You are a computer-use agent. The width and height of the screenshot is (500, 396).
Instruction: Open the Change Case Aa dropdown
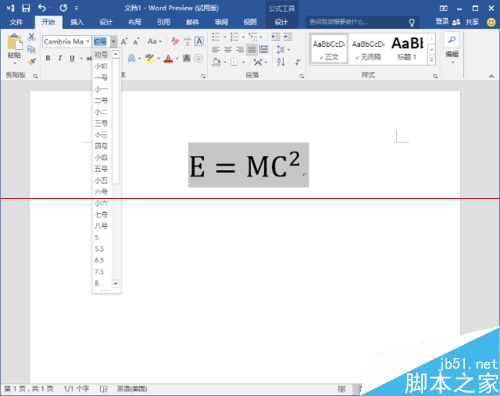pyautogui.click(x=155, y=41)
